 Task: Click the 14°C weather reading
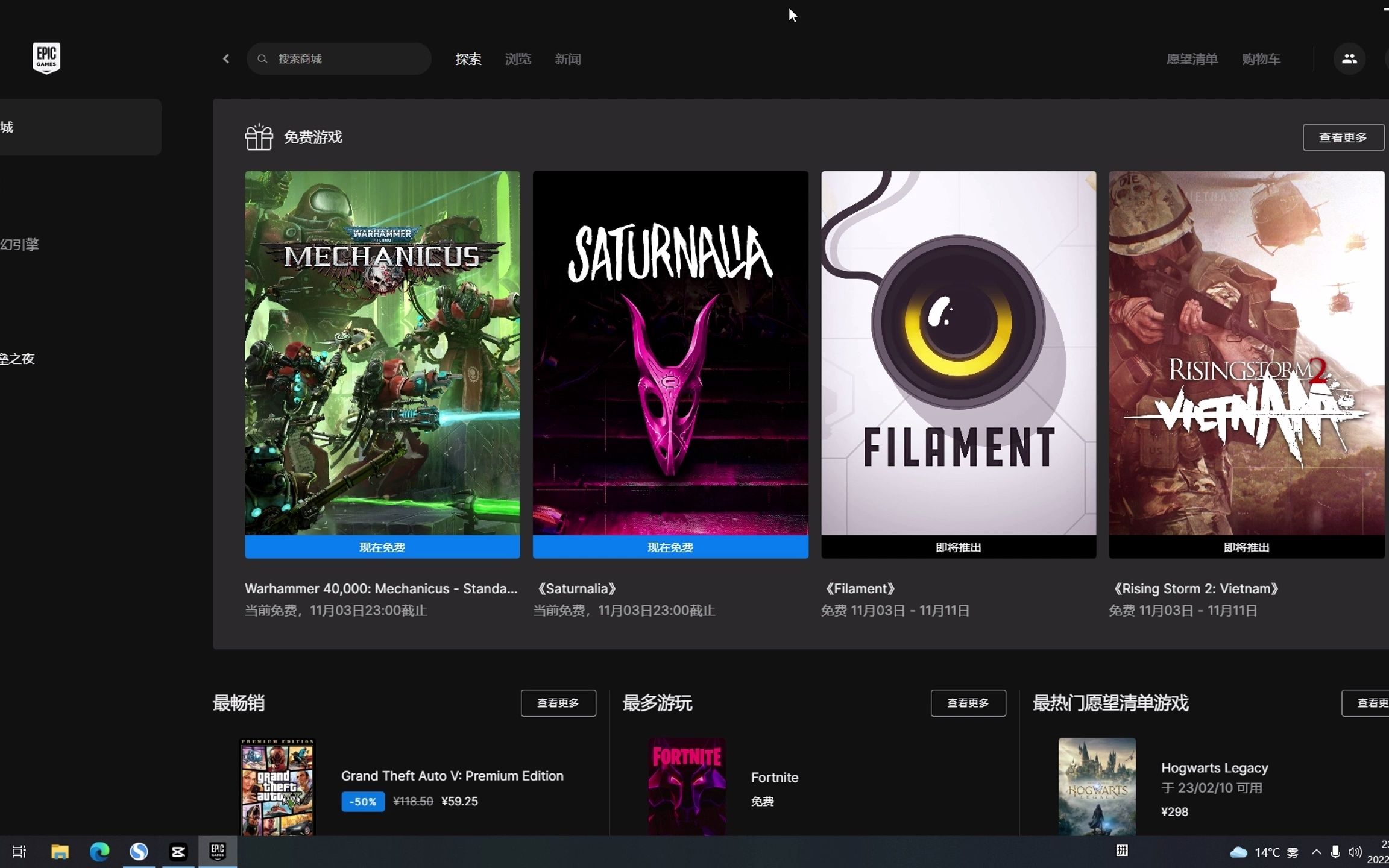tap(1267, 852)
